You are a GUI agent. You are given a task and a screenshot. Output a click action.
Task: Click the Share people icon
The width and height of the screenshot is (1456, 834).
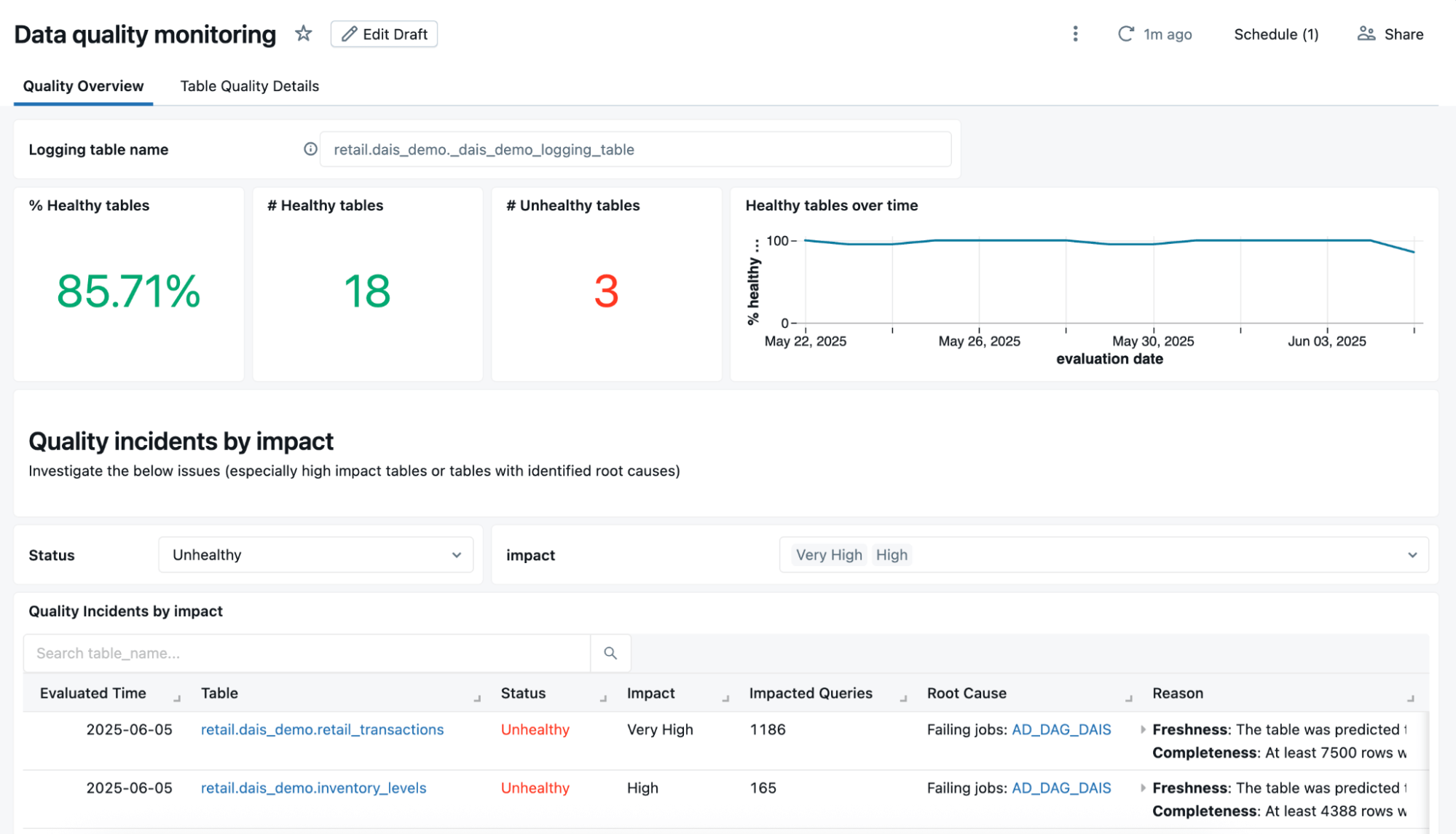pos(1366,34)
